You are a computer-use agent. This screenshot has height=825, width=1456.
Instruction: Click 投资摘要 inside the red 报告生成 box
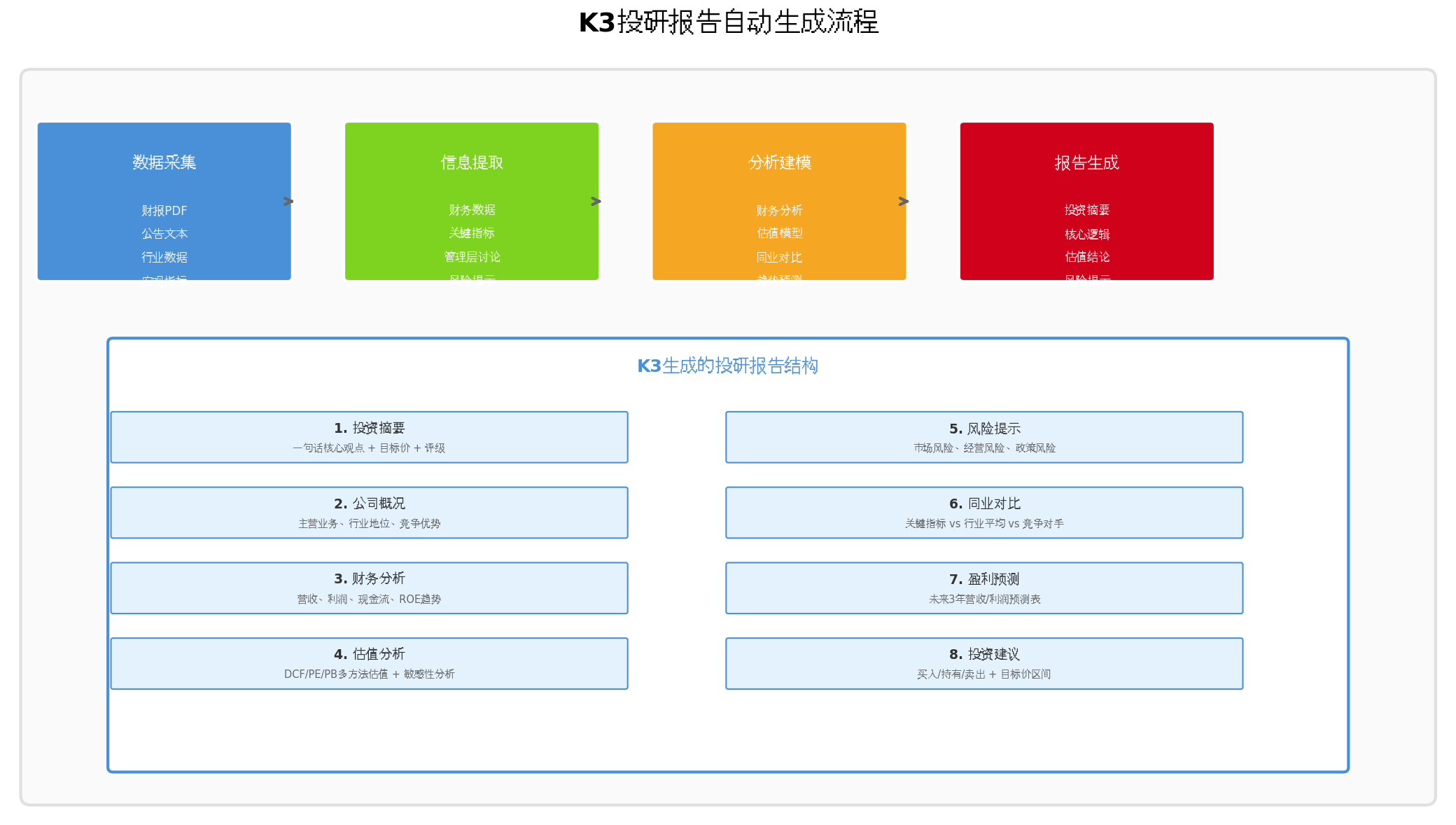[1087, 210]
